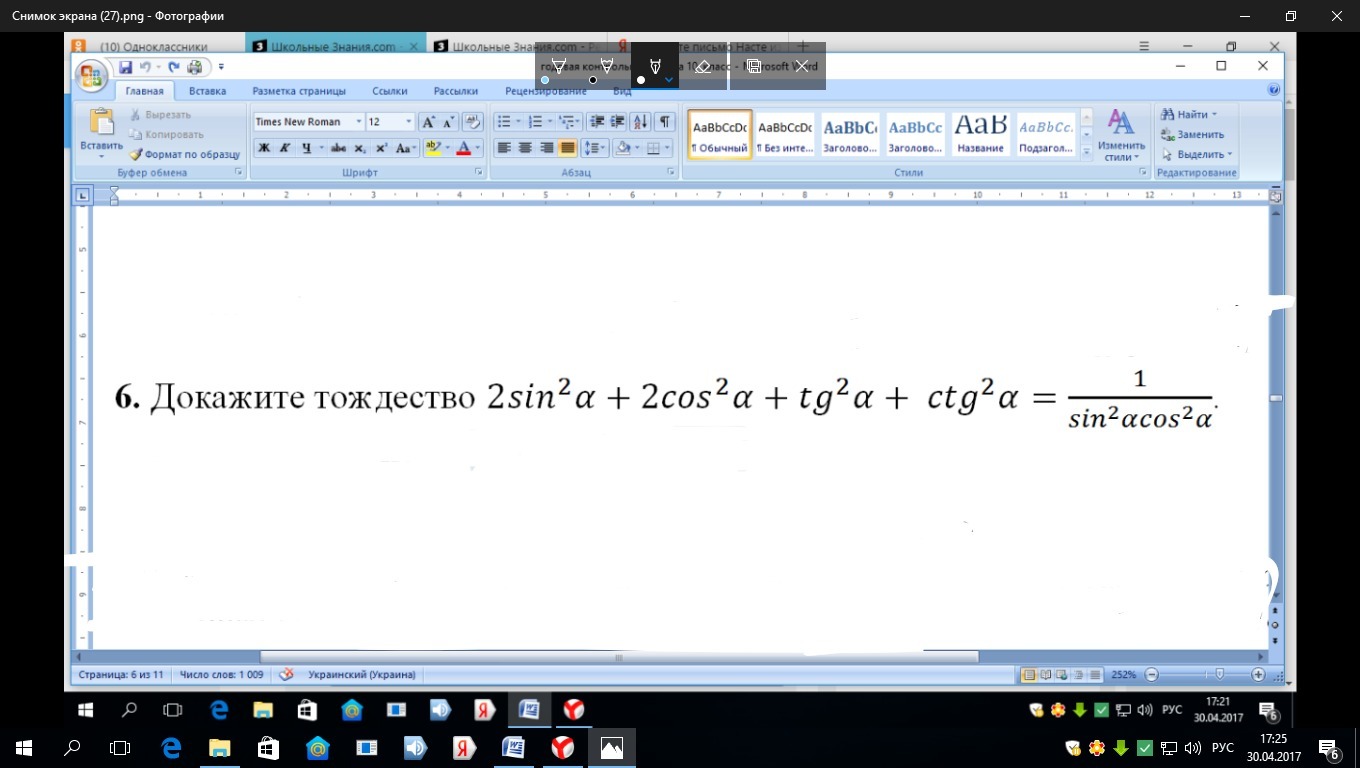
Task: Expand the styles gallery more button
Action: point(1087,152)
